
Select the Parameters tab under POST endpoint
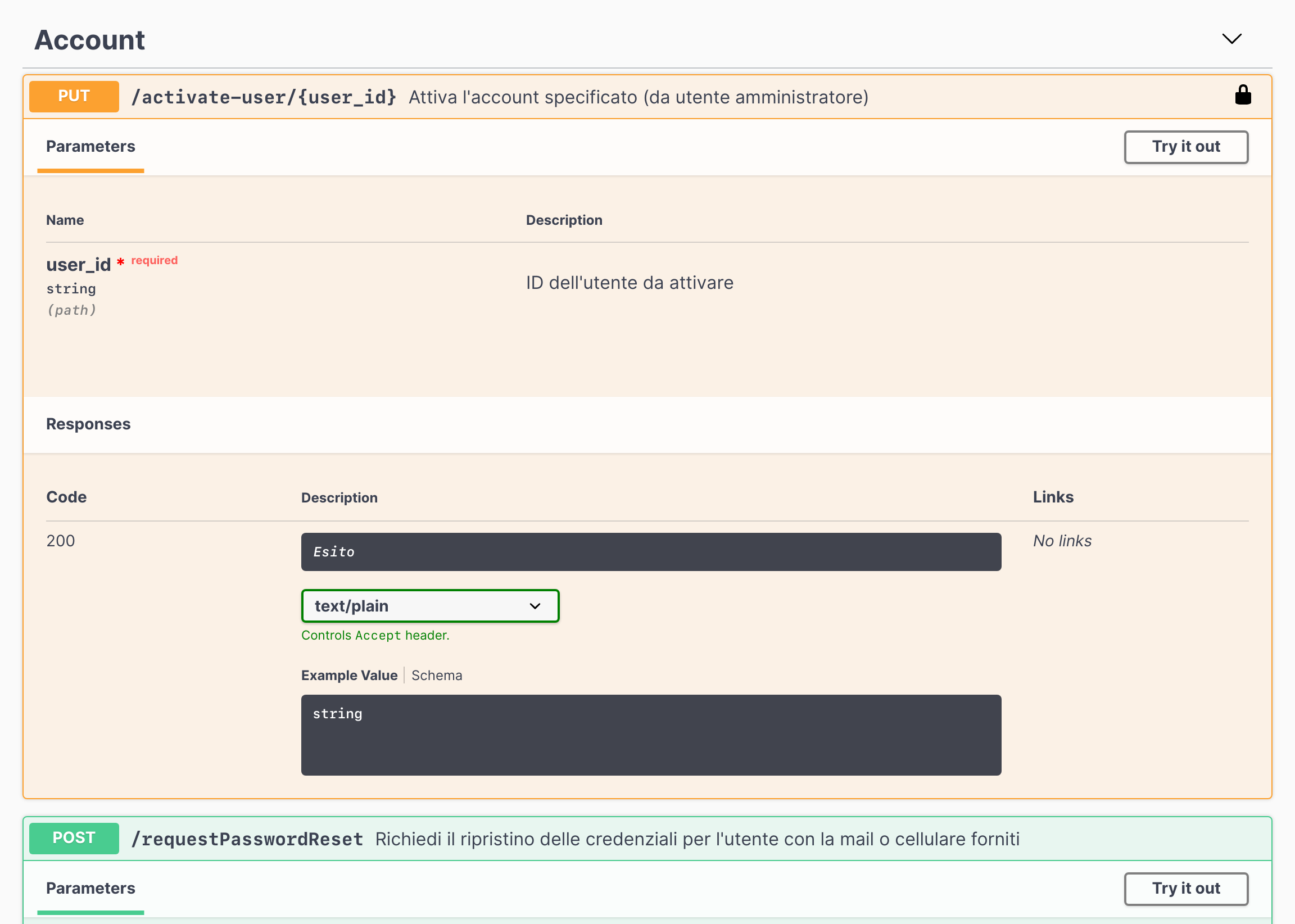pyautogui.click(x=90, y=888)
